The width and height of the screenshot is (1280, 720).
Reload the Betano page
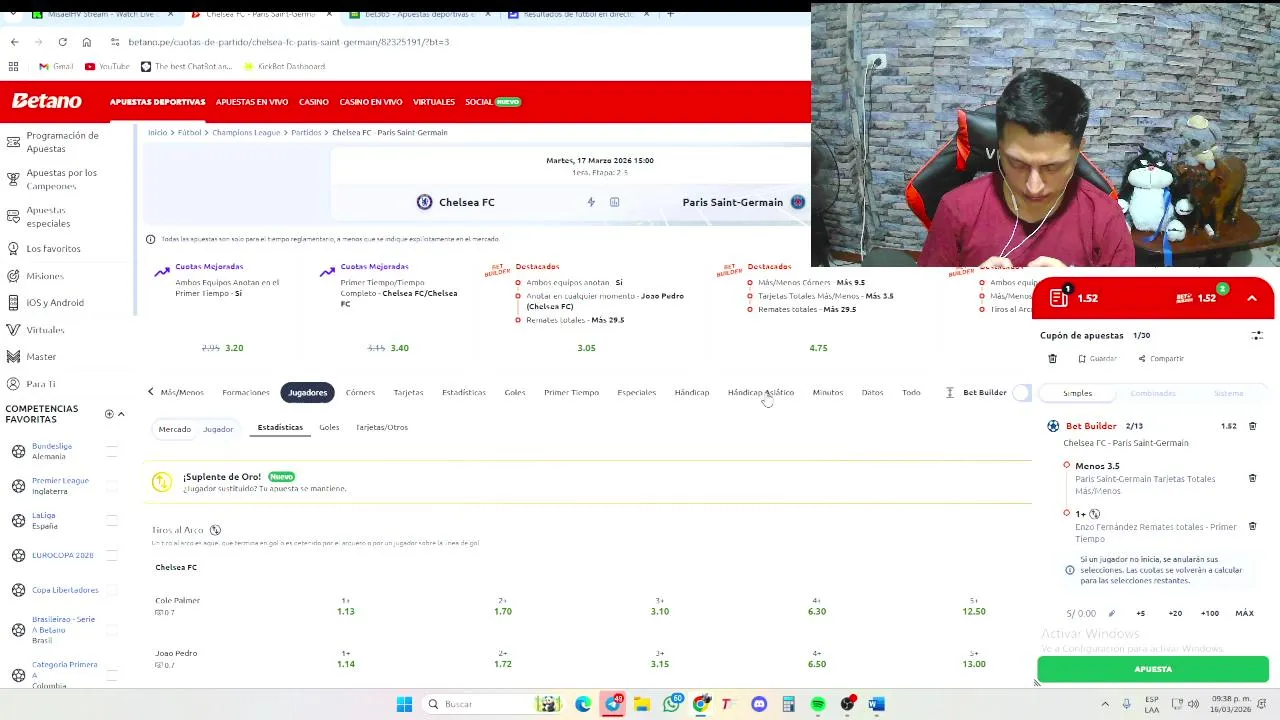click(x=62, y=42)
